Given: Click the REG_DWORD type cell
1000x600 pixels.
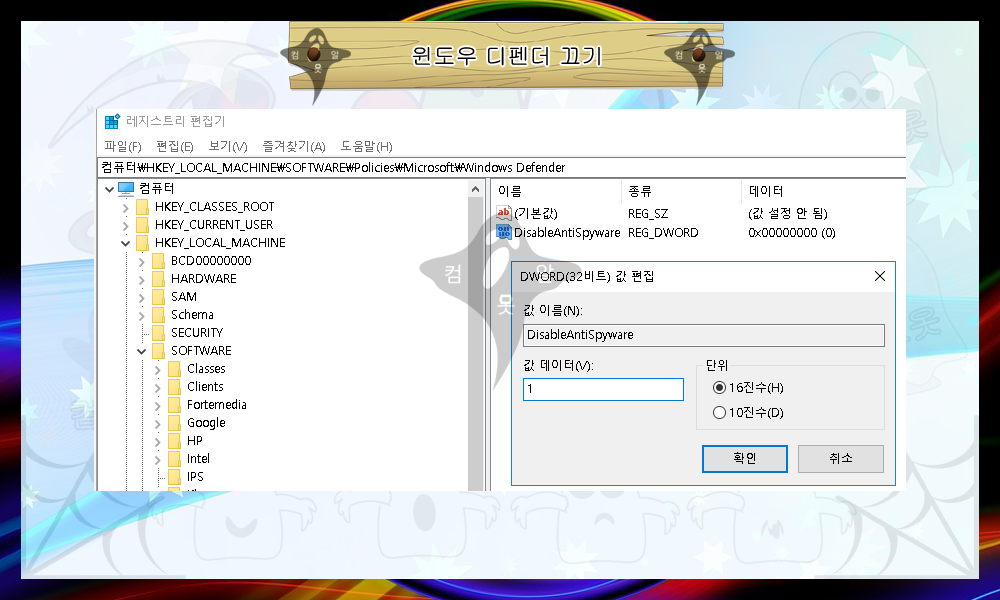Looking at the screenshot, I should 663,233.
